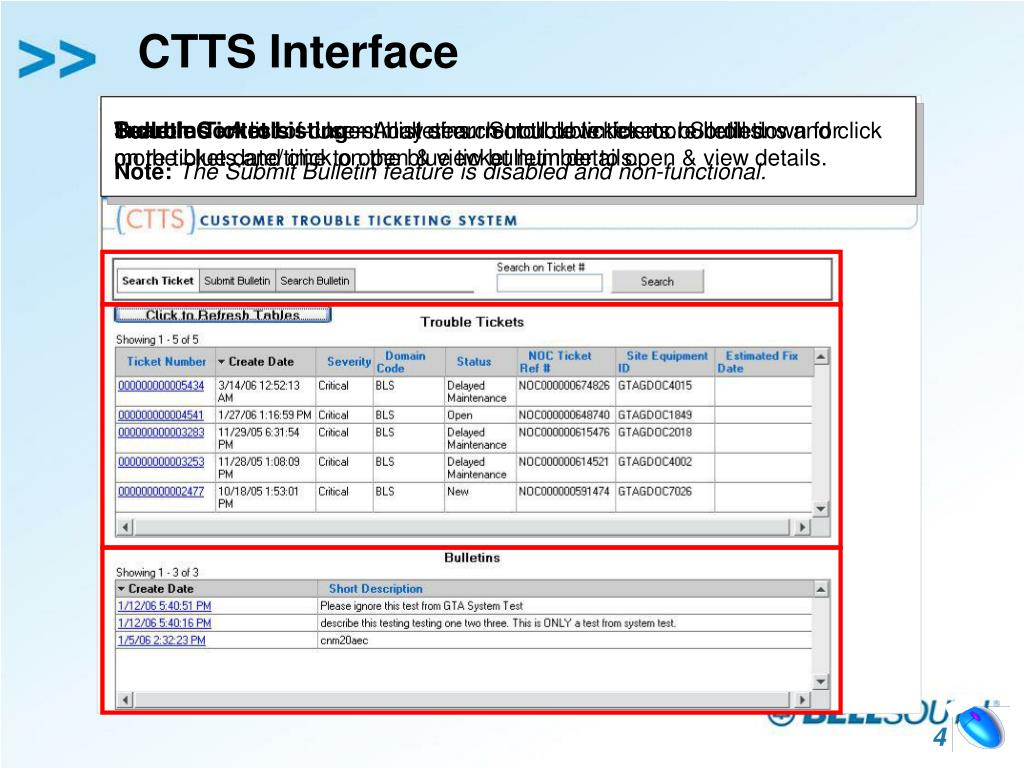Open bulletin dated 1/12/06 5:40:16 PM
The height and width of the screenshot is (768, 1024).
165,623
